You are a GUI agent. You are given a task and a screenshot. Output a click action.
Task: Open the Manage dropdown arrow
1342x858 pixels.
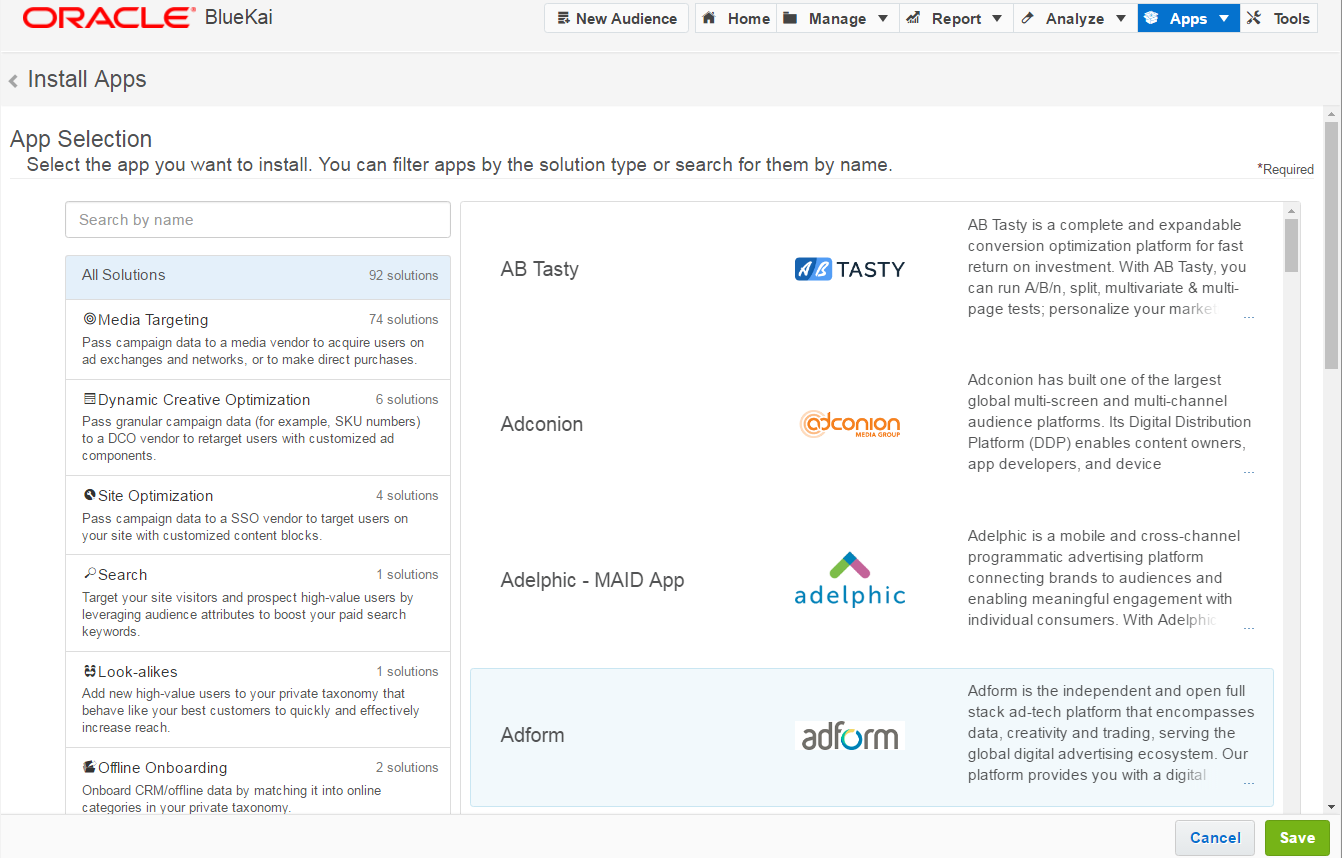[x=882, y=18]
